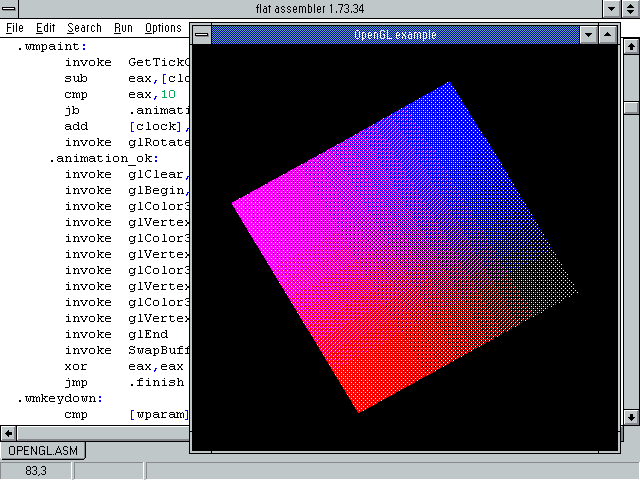Click the invoke glBegin line
Image resolution: width=640 pixels, height=480 pixels.
[x=127, y=190]
